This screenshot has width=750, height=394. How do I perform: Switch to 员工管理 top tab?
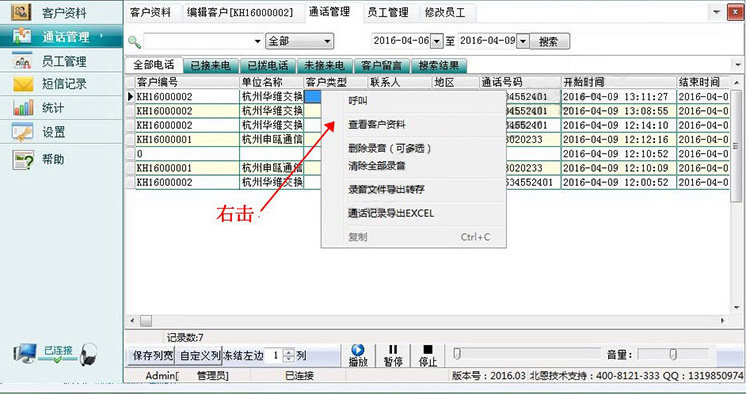pyautogui.click(x=388, y=12)
